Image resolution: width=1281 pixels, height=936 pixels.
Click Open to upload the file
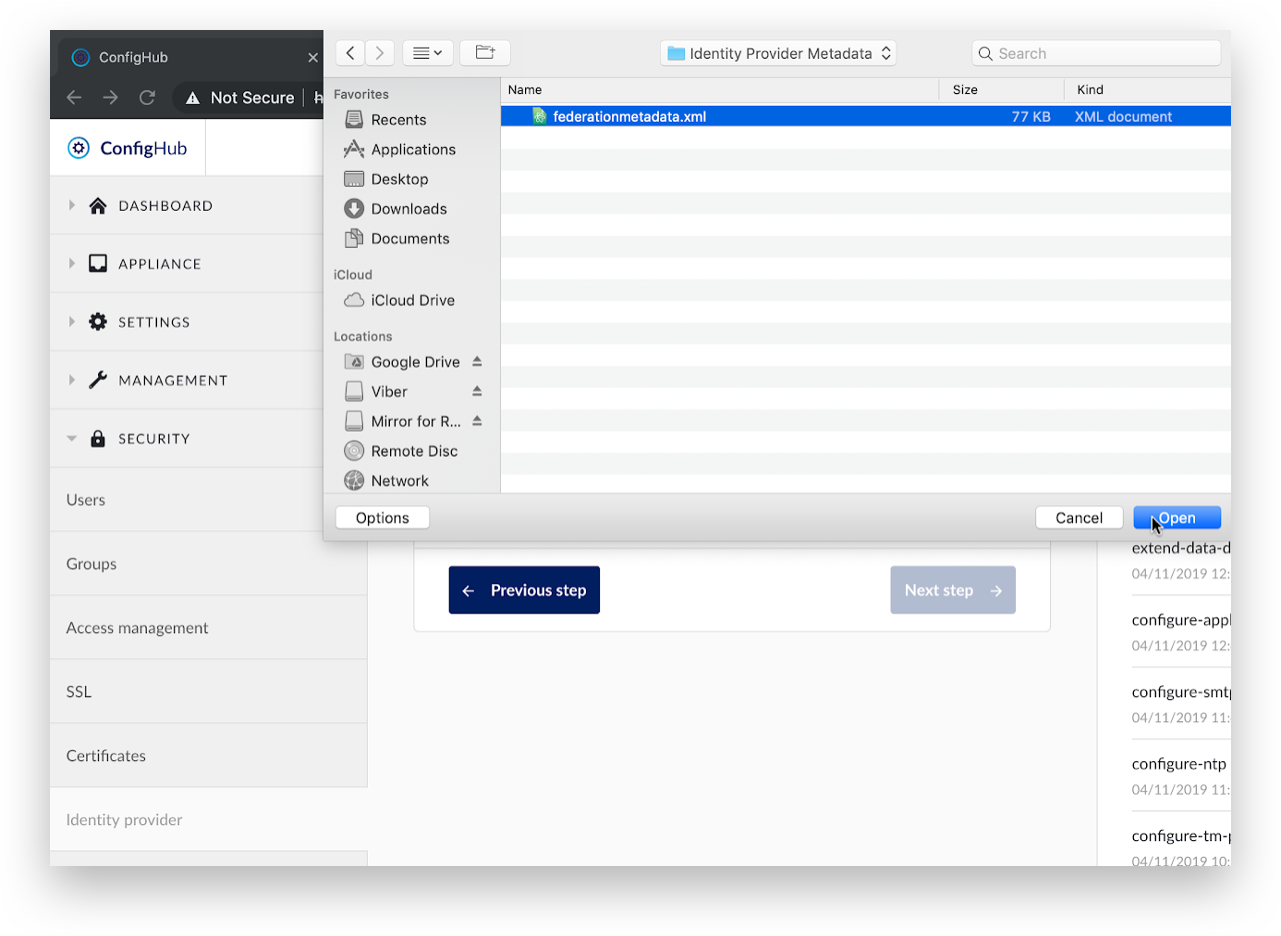point(1177,517)
